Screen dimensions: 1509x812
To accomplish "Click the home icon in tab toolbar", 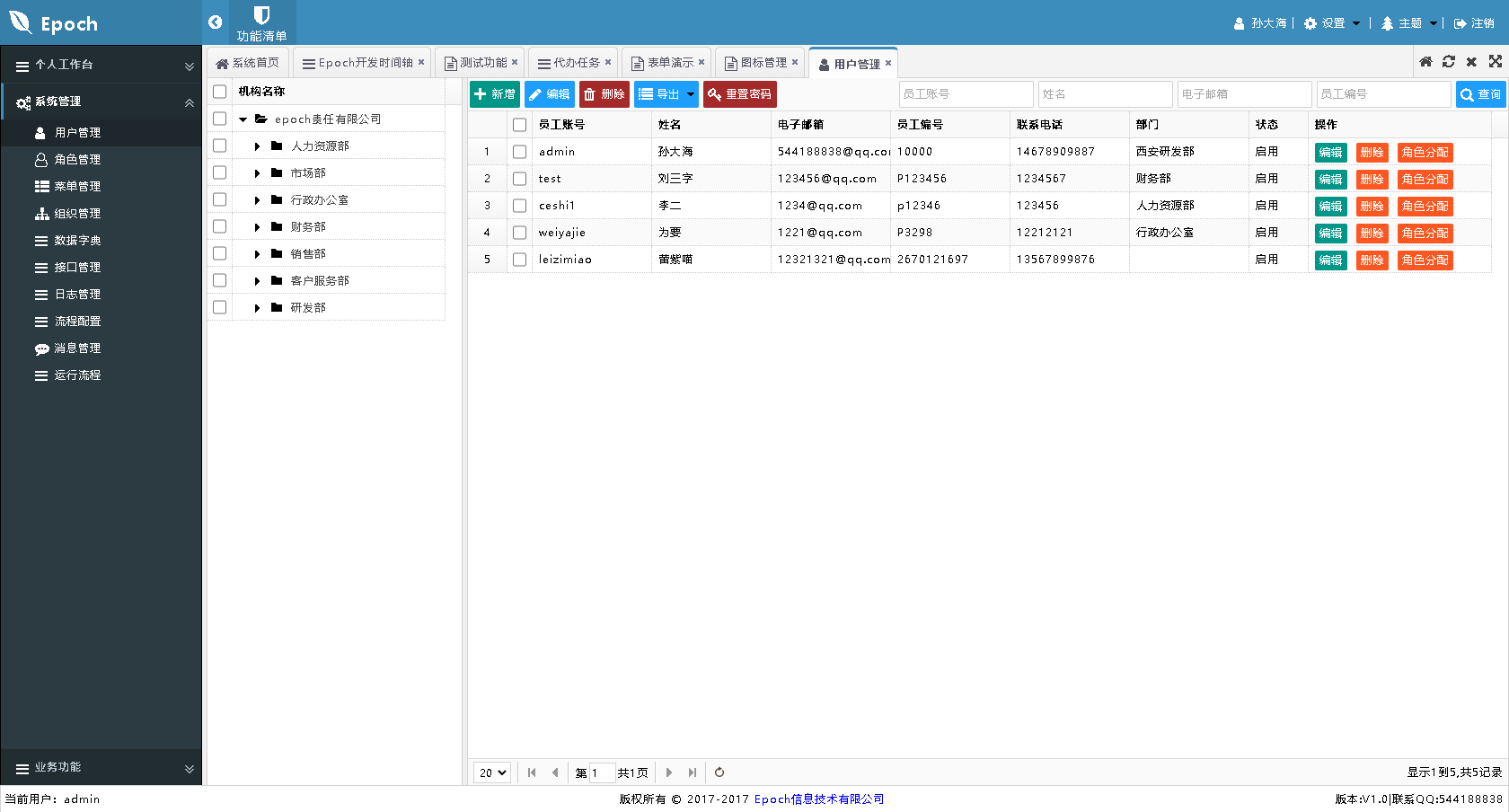I will pos(1425,61).
